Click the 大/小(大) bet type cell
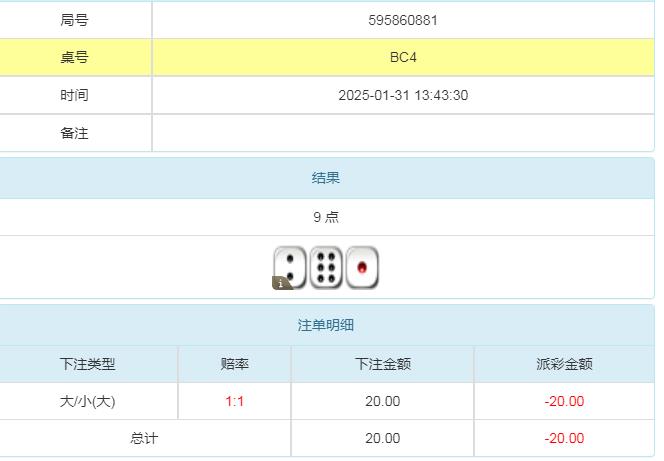Viewport: 664px width, 461px height. pos(88,401)
